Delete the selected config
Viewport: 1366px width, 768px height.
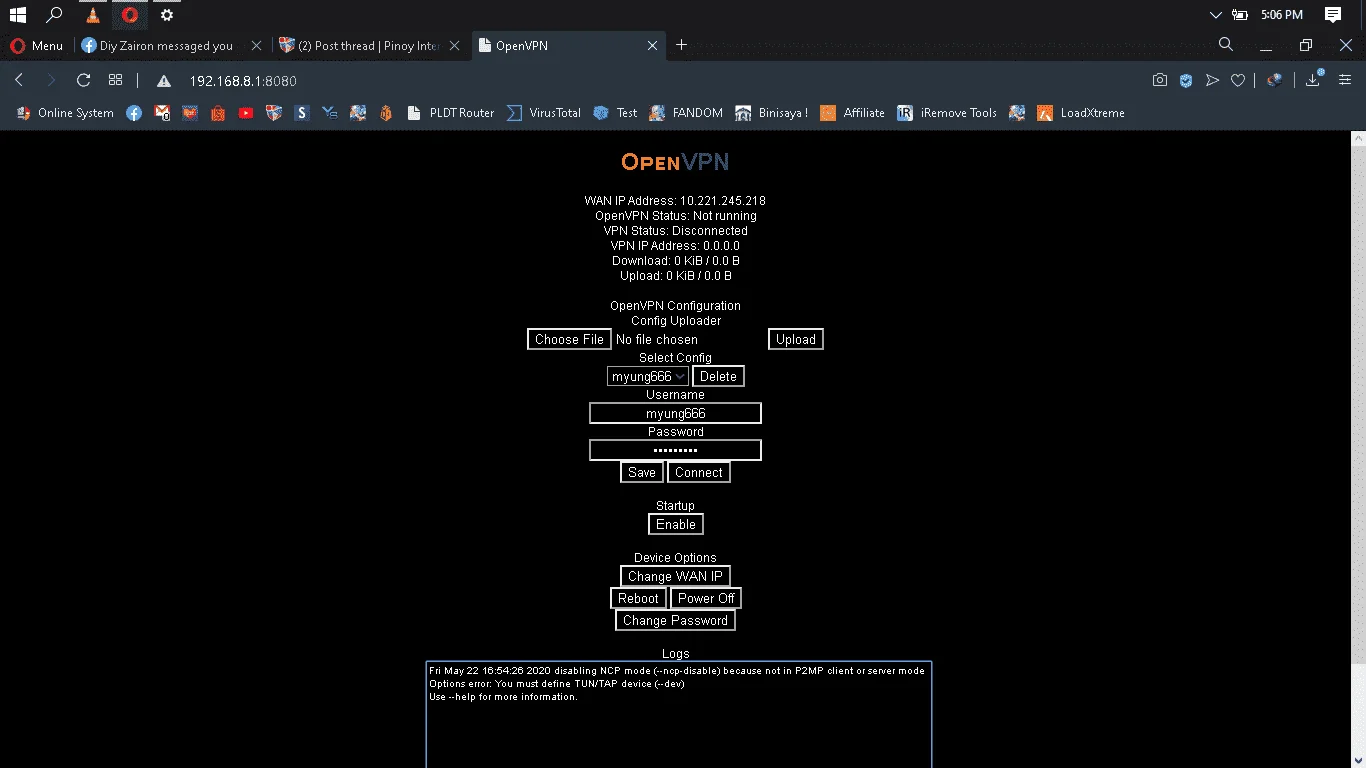click(718, 376)
